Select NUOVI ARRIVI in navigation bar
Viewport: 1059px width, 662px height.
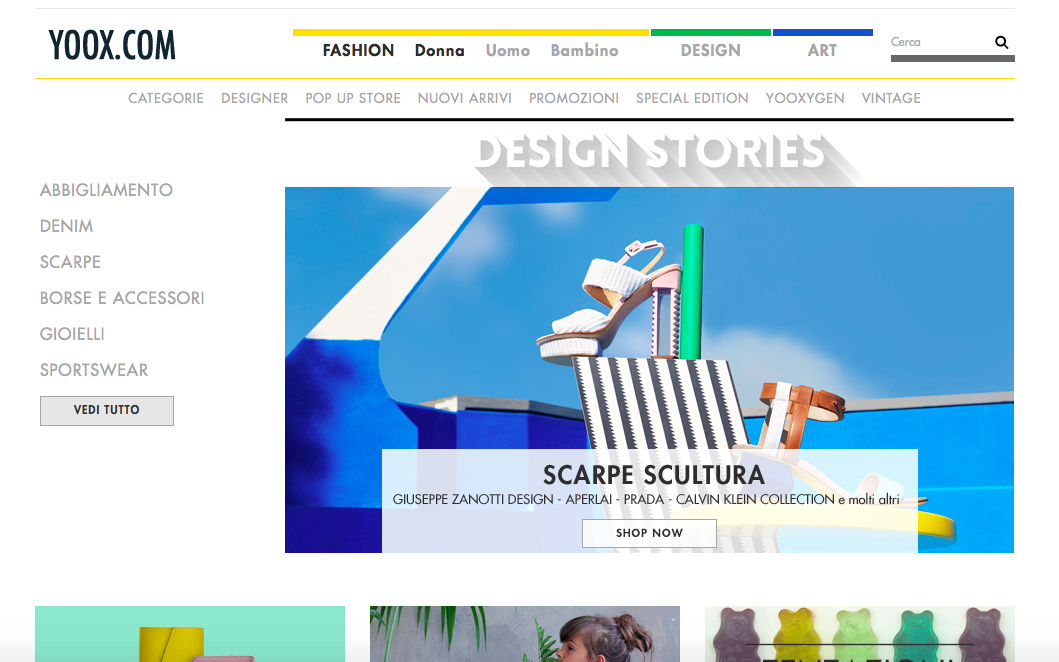(x=464, y=98)
